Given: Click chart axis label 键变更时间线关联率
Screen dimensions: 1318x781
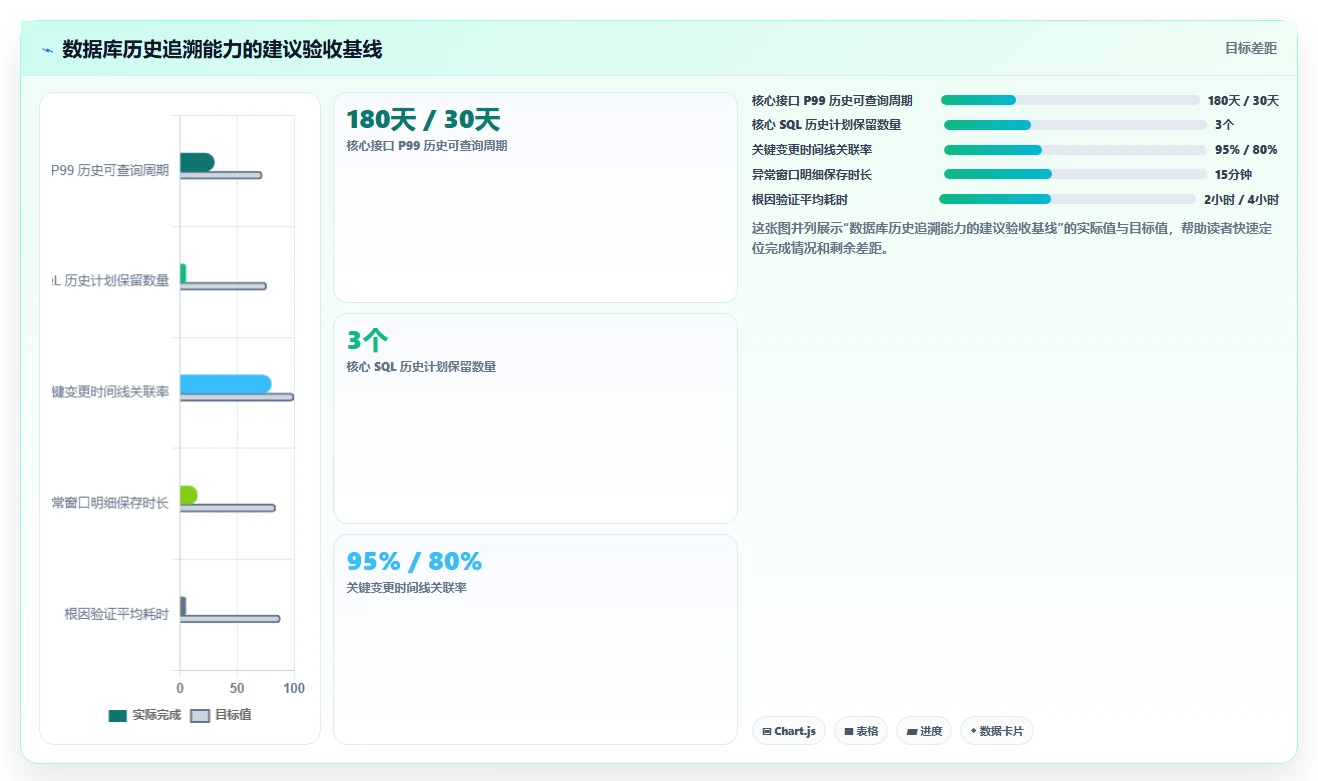Looking at the screenshot, I should (x=110, y=392).
